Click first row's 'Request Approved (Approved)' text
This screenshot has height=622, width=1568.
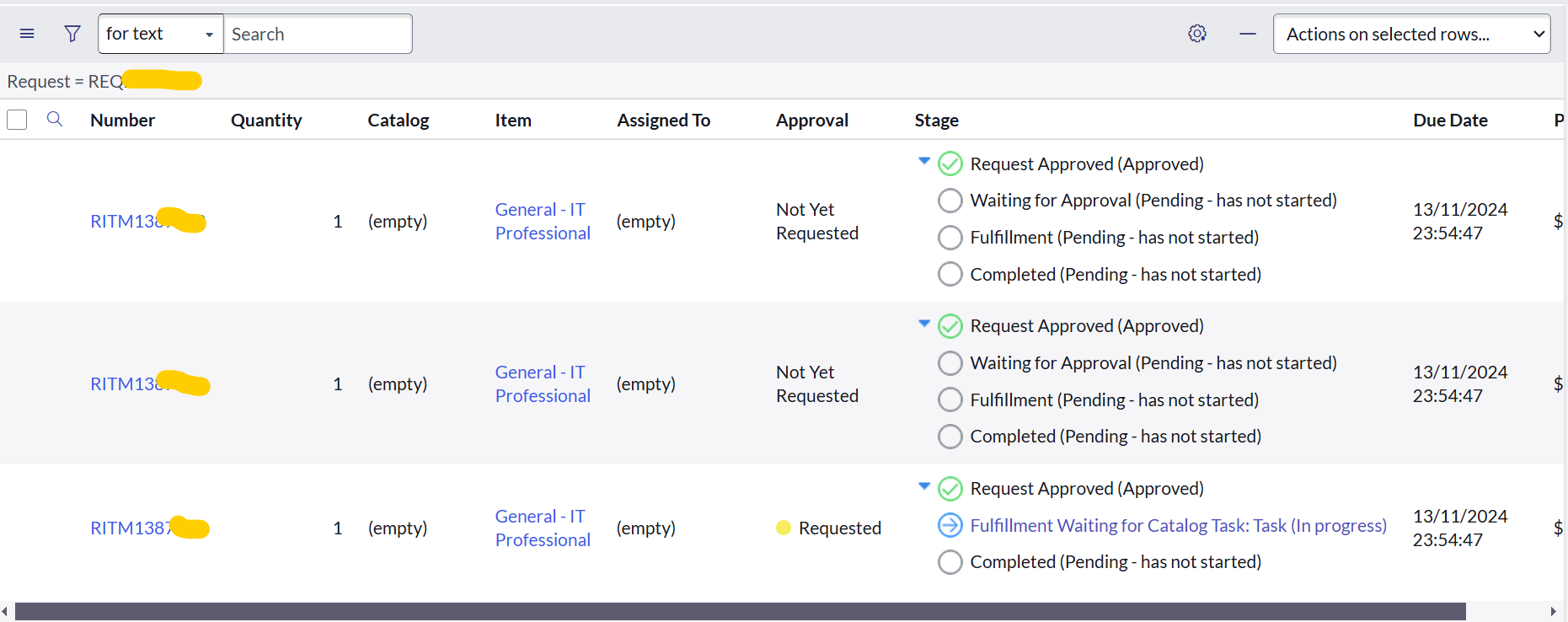(x=1087, y=164)
